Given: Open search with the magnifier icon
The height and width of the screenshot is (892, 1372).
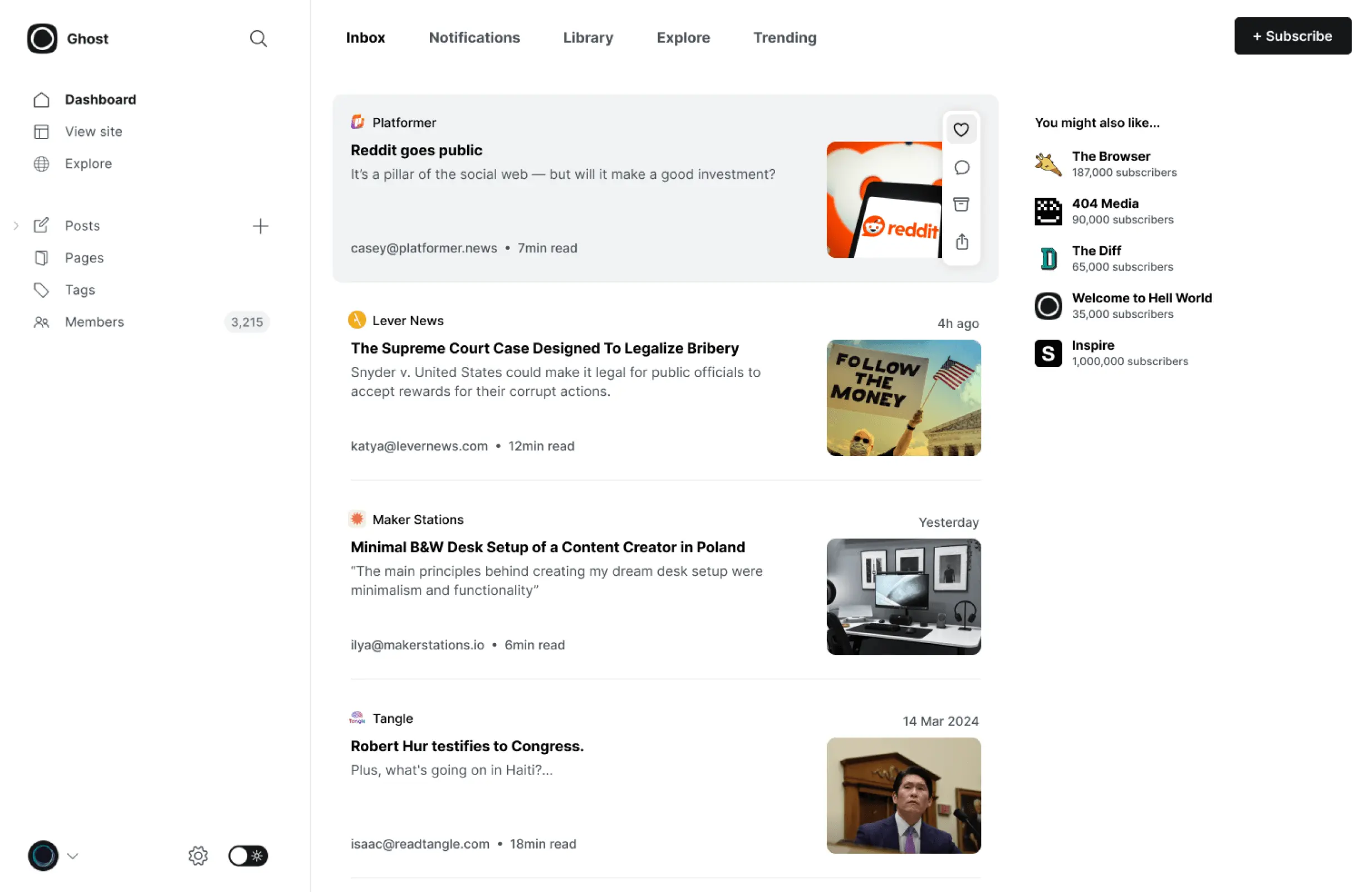Looking at the screenshot, I should tap(258, 38).
